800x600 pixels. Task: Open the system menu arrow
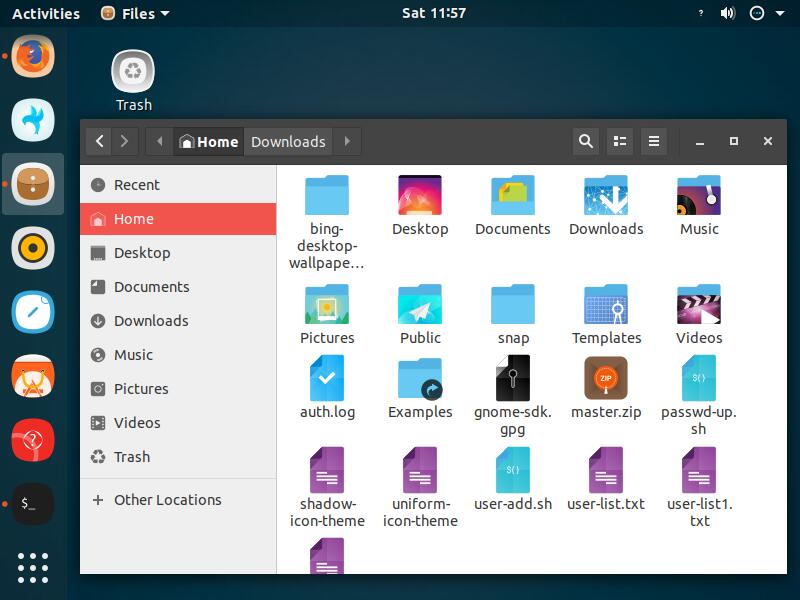(x=780, y=13)
